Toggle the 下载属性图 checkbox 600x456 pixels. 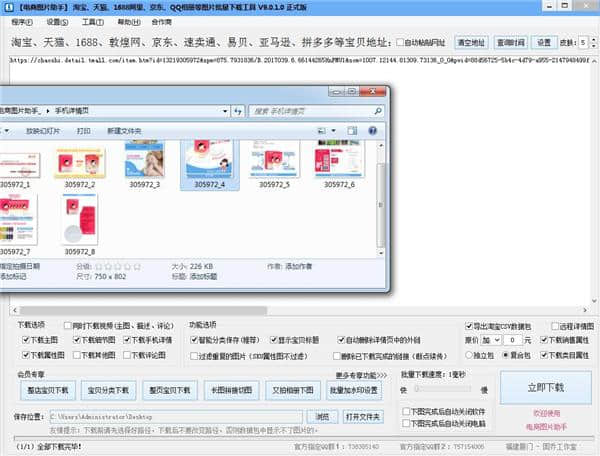26,355
